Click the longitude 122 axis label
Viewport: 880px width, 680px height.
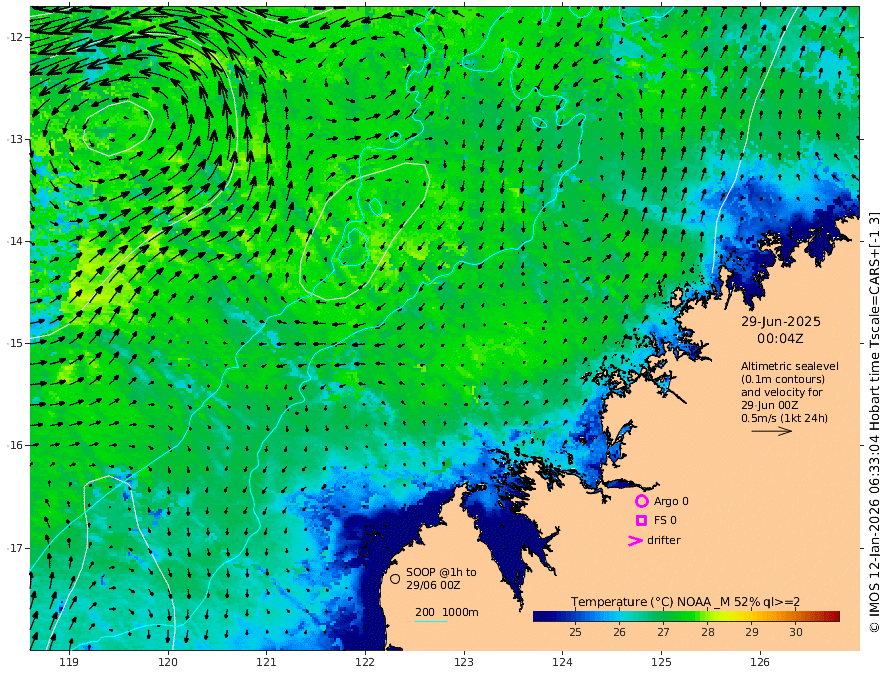click(365, 663)
